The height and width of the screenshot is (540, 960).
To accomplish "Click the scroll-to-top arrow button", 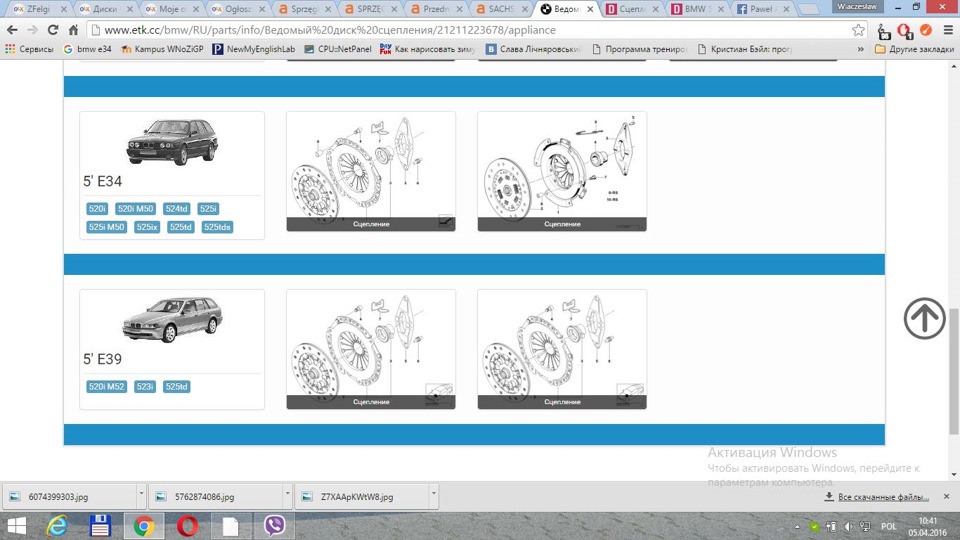I will click(924, 318).
